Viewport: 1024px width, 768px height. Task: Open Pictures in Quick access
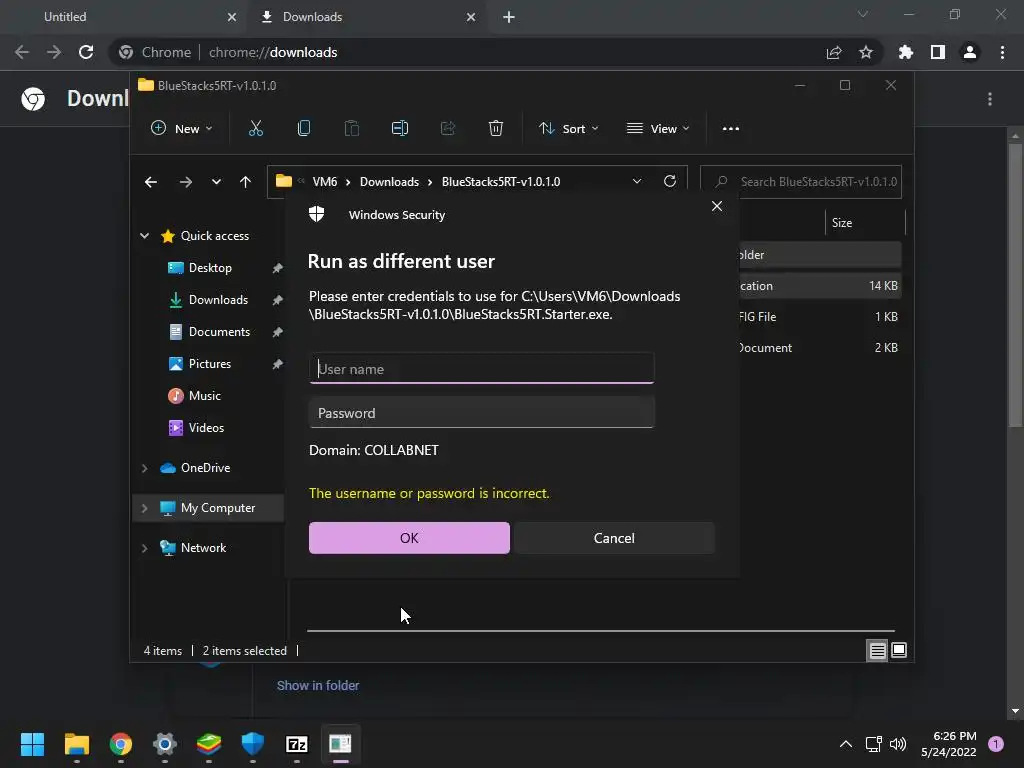pos(210,364)
